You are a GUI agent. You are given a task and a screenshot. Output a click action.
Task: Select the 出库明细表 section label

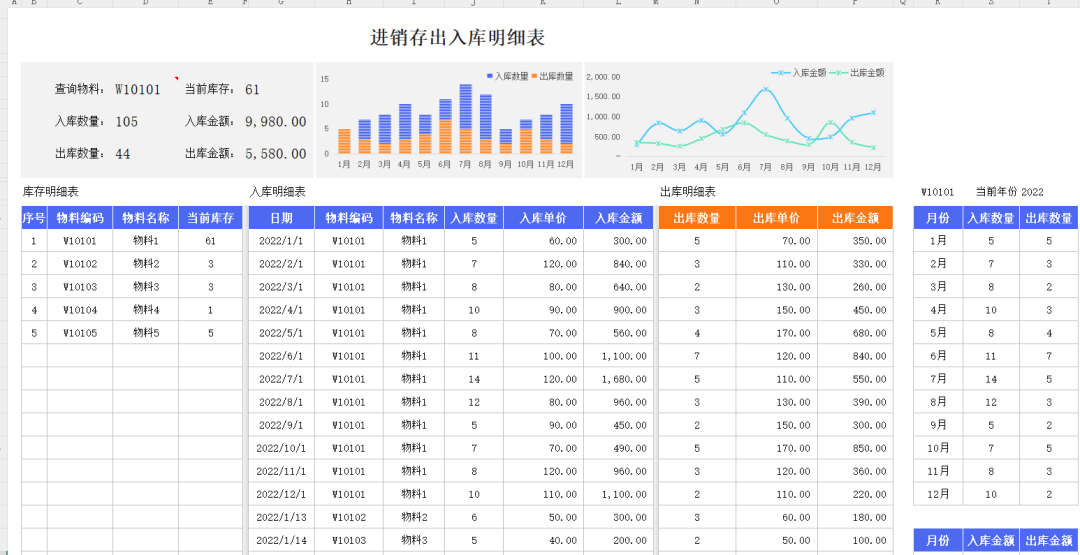pyautogui.click(x=687, y=192)
